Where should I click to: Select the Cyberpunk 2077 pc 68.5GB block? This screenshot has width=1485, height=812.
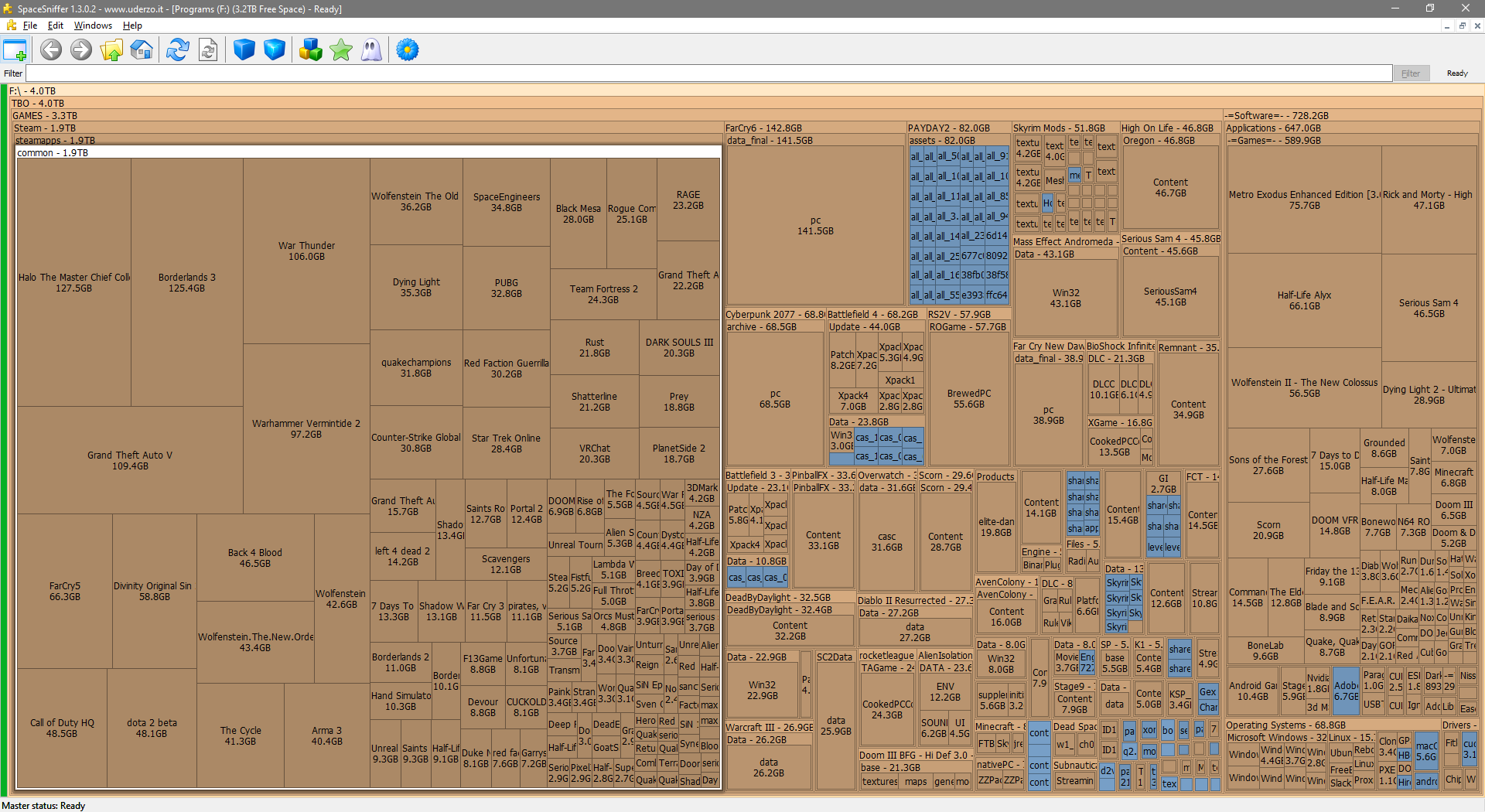[775, 399]
